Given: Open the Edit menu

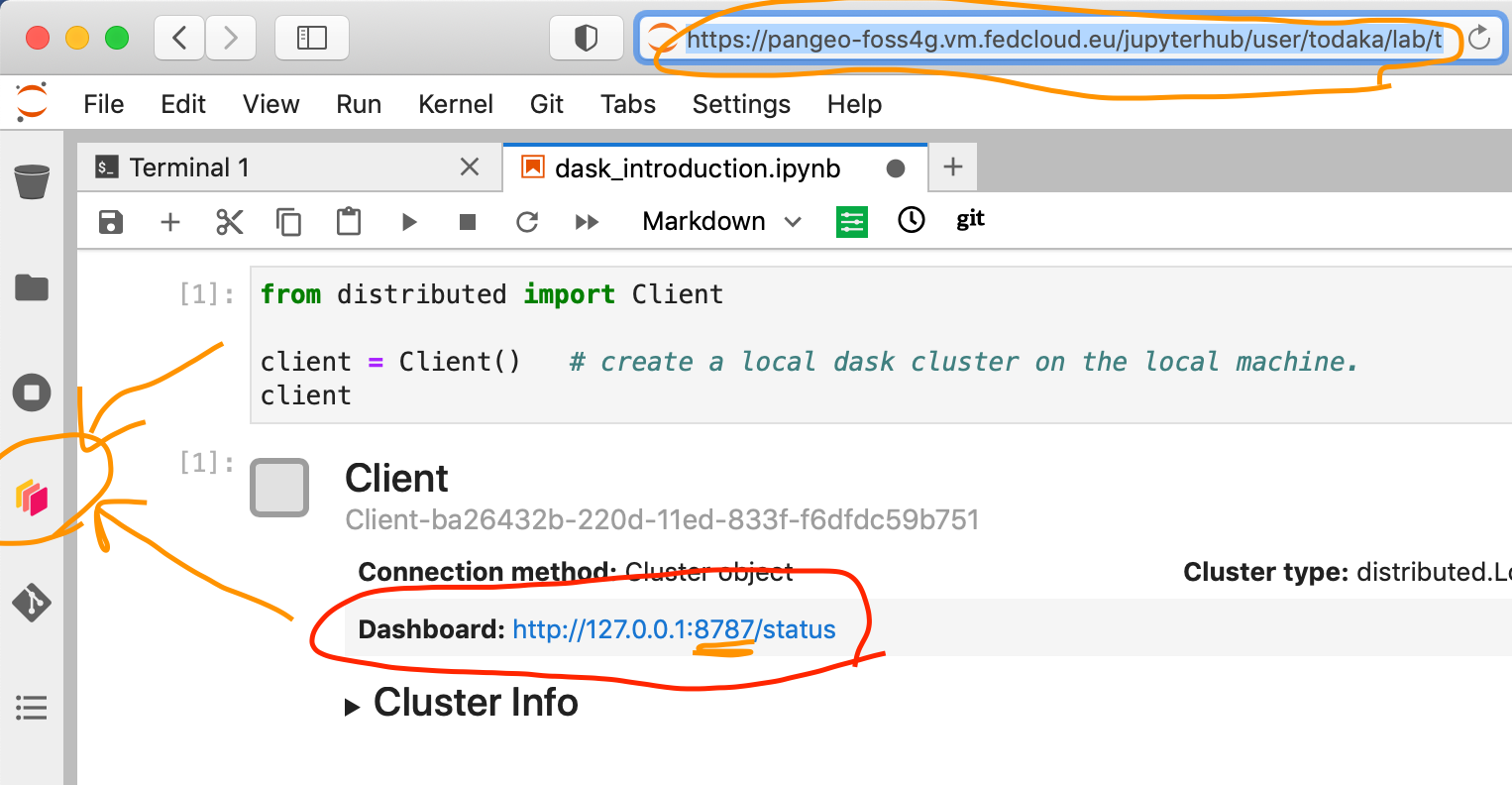Looking at the screenshot, I should (x=183, y=104).
